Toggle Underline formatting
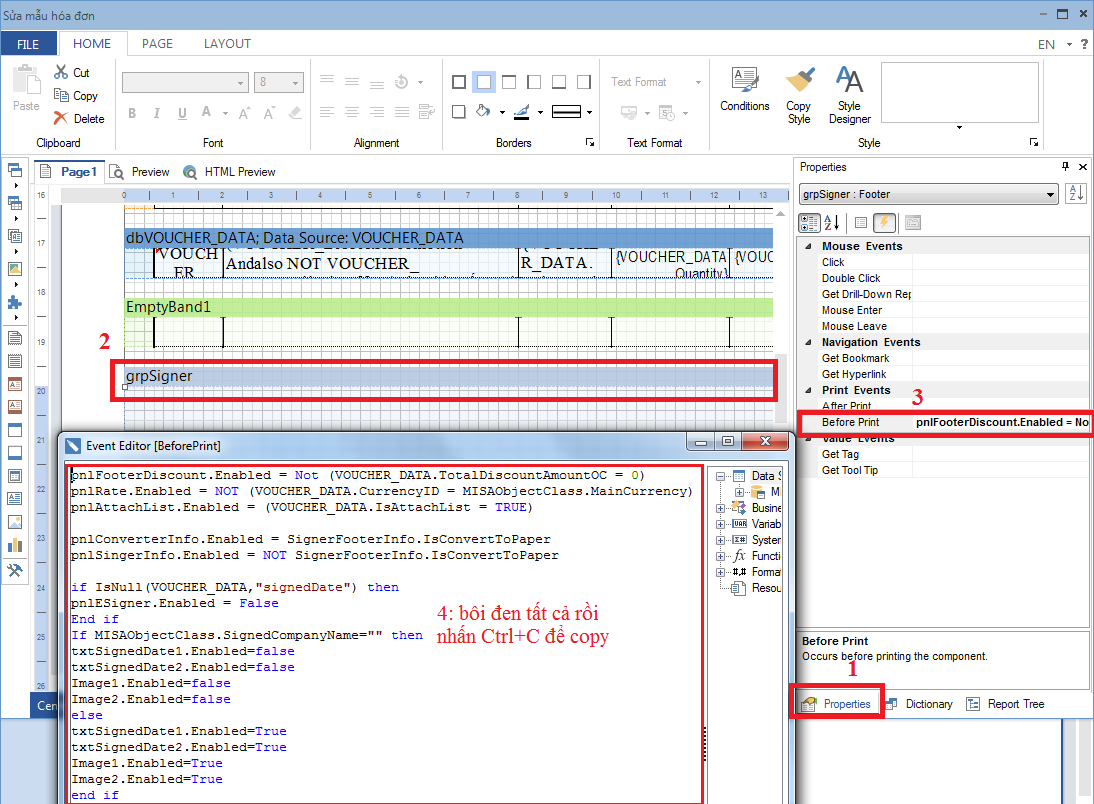 182,113
